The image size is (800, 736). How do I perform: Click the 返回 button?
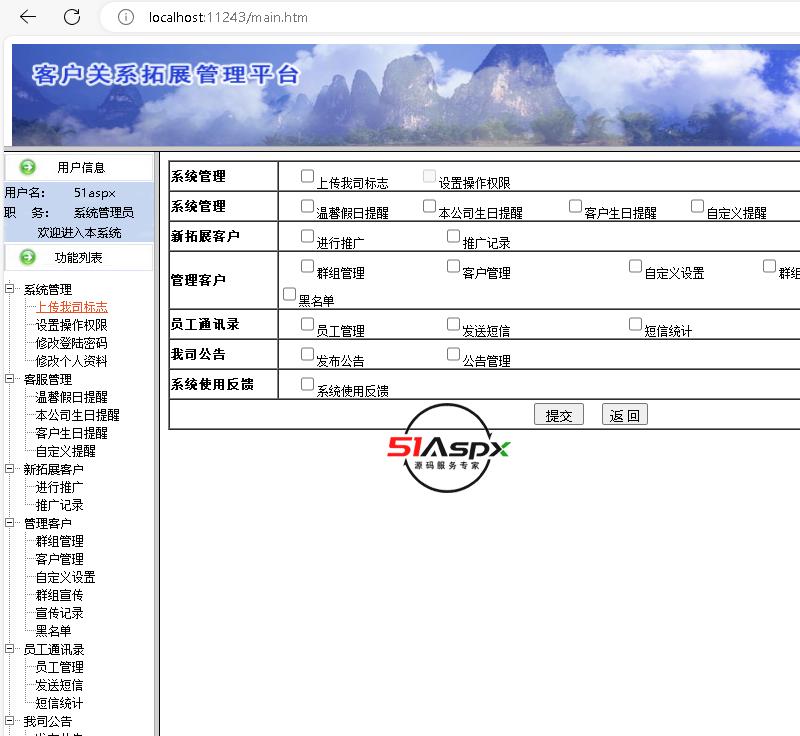(x=624, y=415)
